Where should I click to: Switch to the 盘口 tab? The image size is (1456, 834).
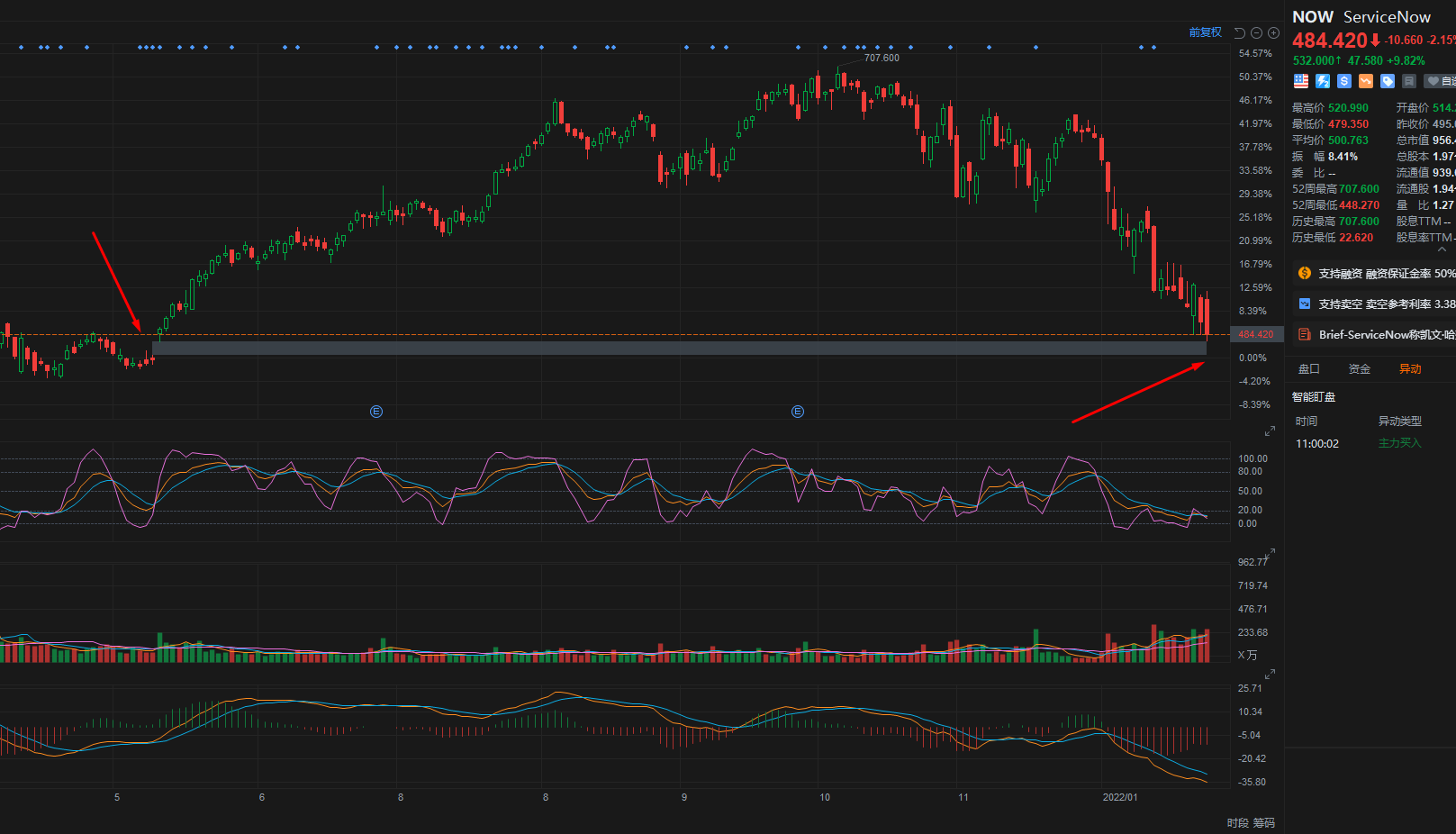(1308, 369)
